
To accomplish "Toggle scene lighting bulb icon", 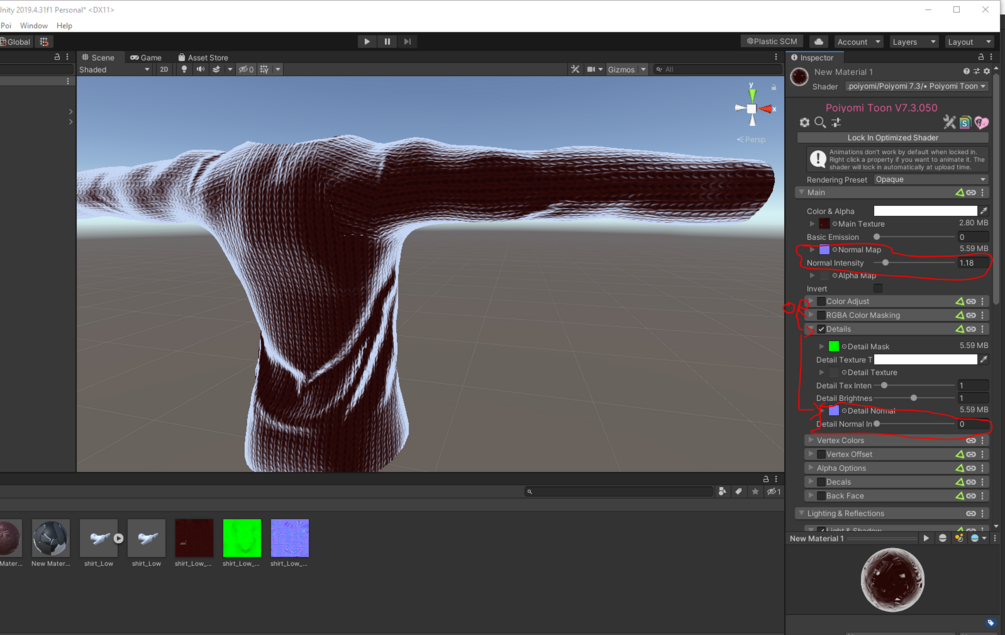I will coord(184,69).
